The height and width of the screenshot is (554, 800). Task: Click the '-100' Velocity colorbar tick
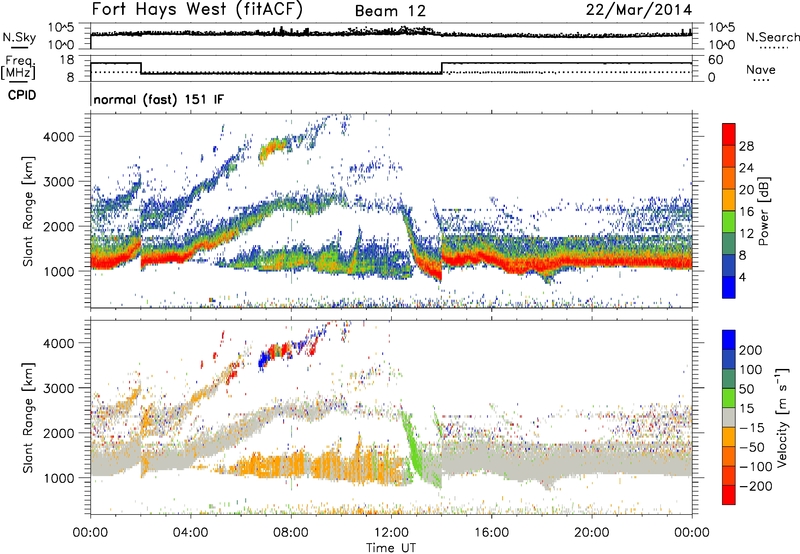click(x=756, y=467)
